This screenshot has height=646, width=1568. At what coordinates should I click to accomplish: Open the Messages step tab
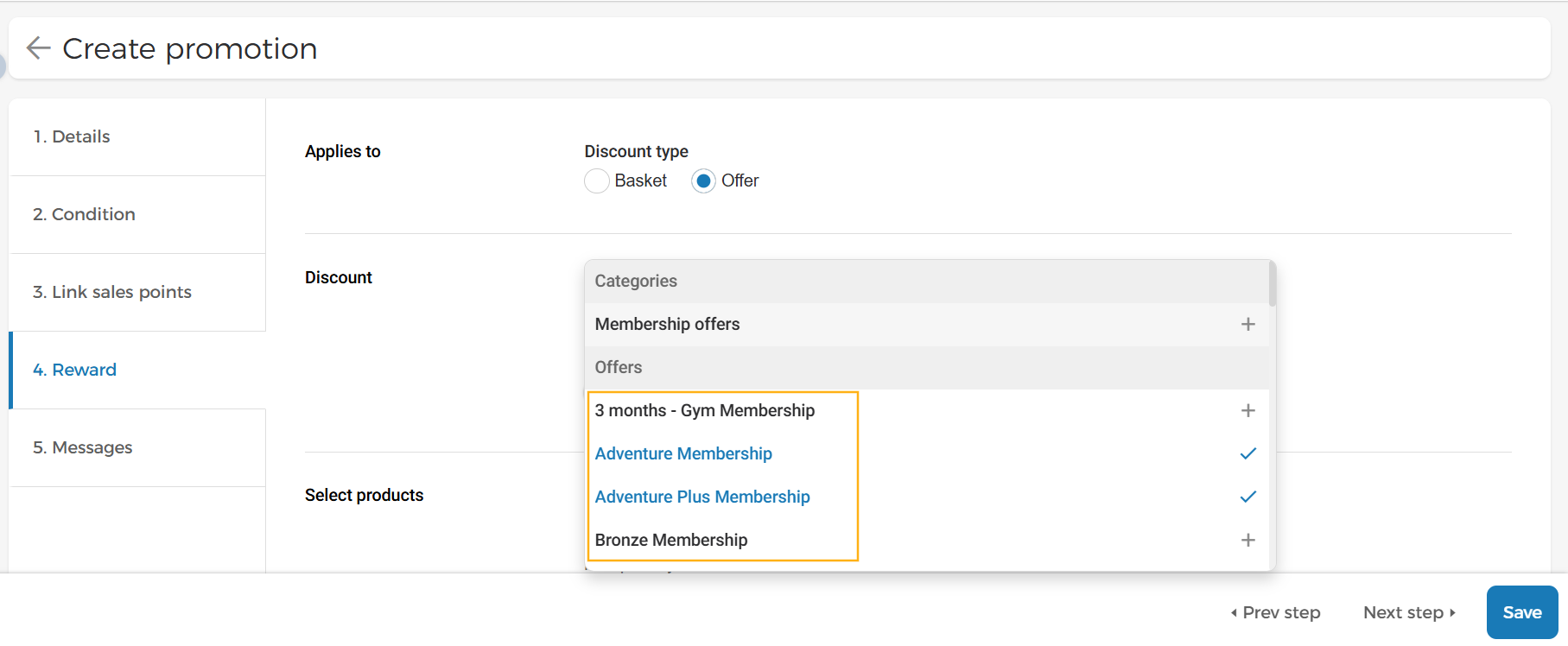point(137,447)
